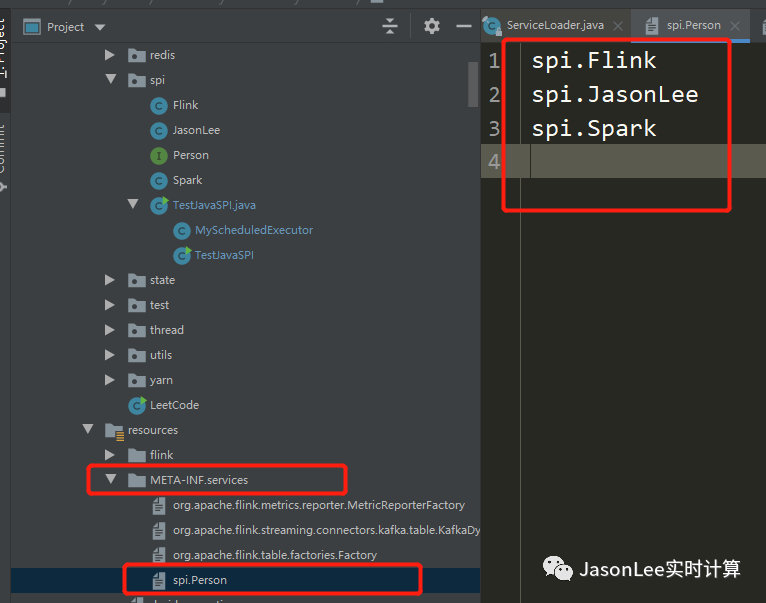This screenshot has height=603, width=766.
Task: Click the TestJavaSPI.java runnable class icon
Action: pyautogui.click(x=159, y=205)
